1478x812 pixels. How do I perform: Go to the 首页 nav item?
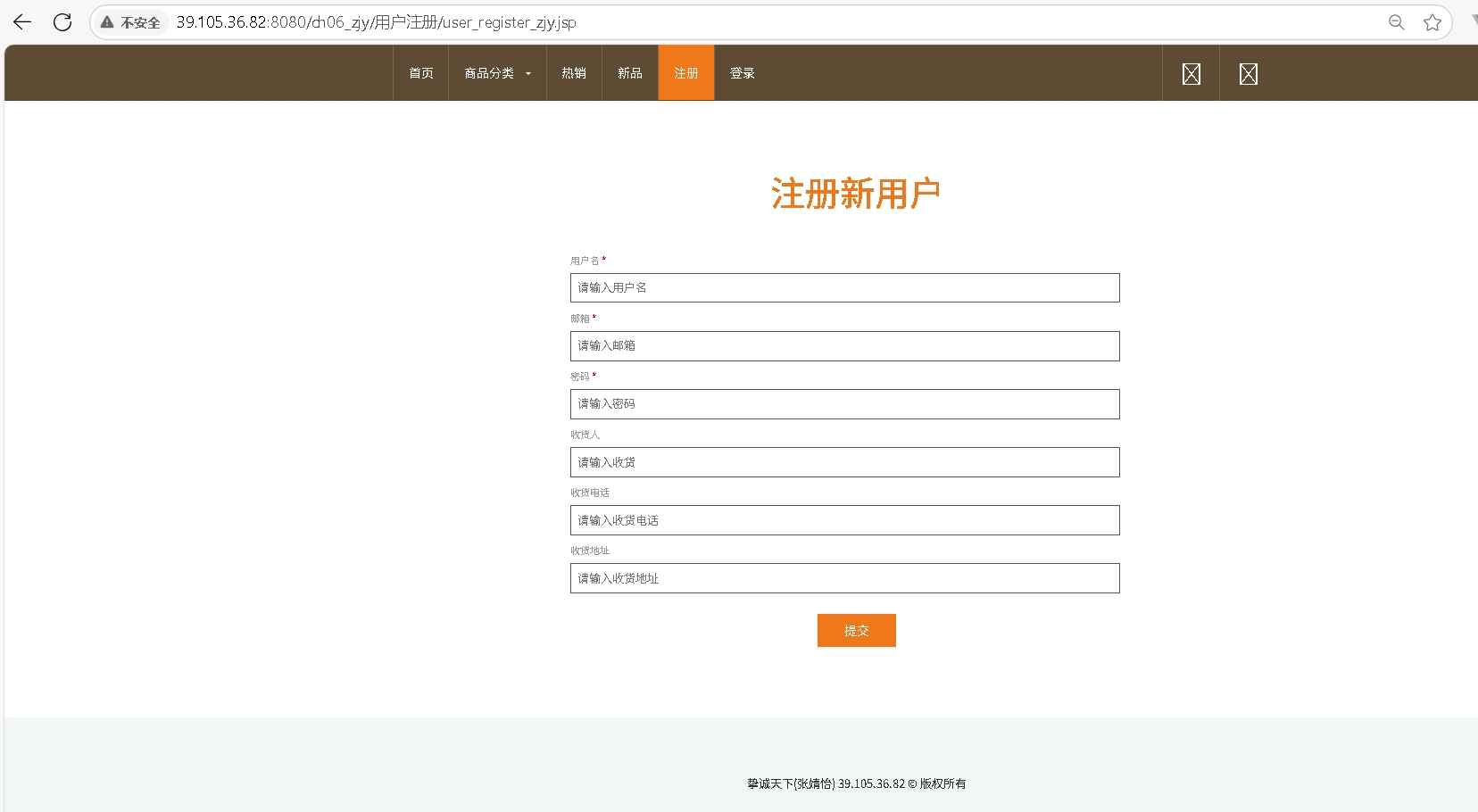(421, 73)
